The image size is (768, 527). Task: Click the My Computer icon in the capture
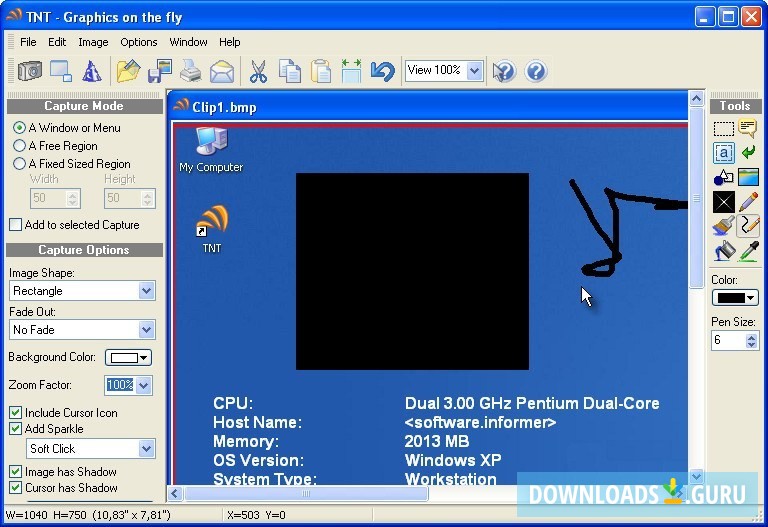211,149
